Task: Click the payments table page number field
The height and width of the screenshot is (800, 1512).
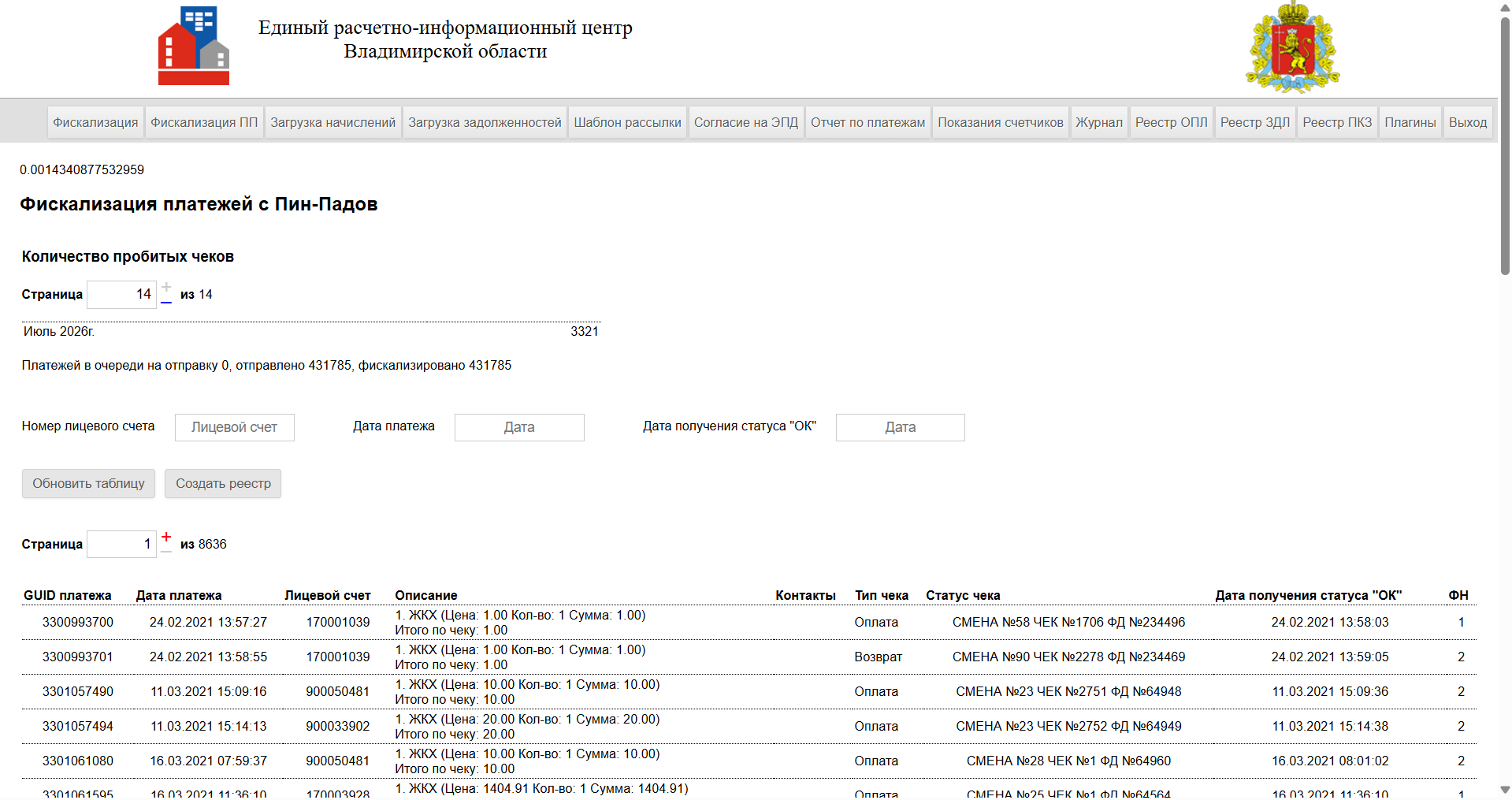Action: point(121,544)
